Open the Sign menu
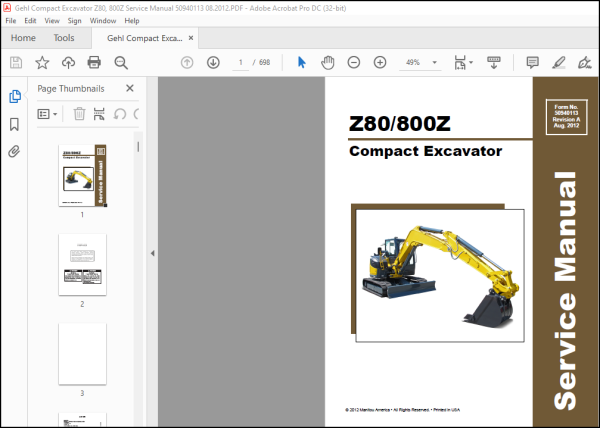 (74, 21)
